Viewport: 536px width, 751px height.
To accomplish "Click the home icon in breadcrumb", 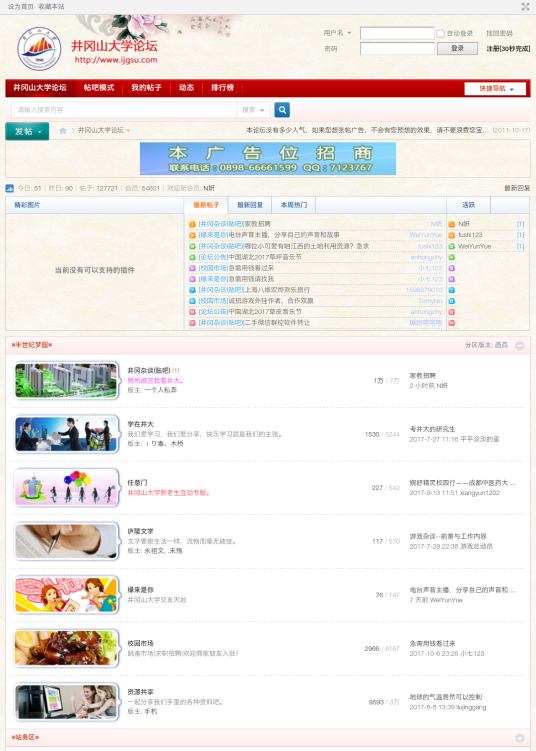I will [63, 130].
